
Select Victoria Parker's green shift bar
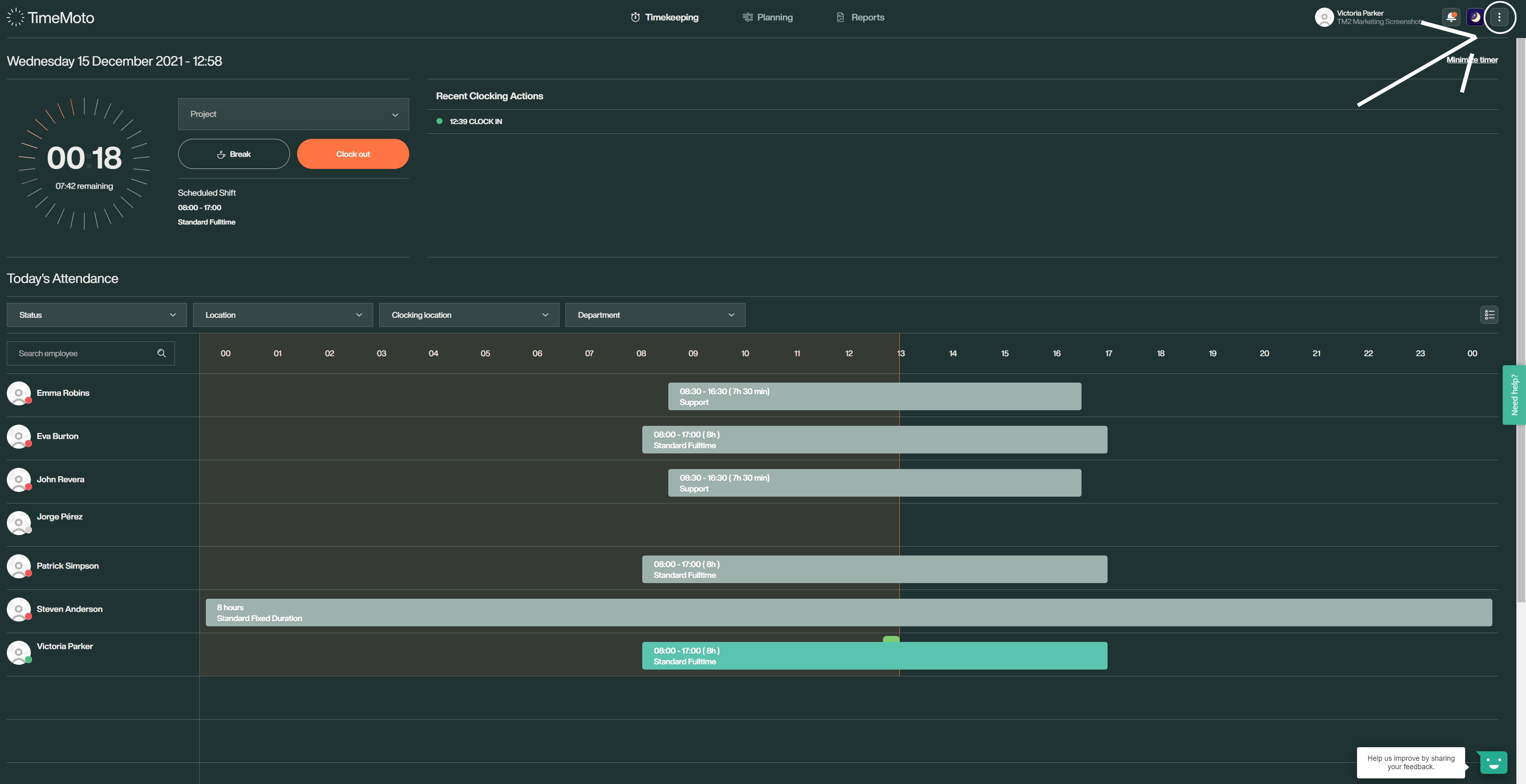click(875, 656)
